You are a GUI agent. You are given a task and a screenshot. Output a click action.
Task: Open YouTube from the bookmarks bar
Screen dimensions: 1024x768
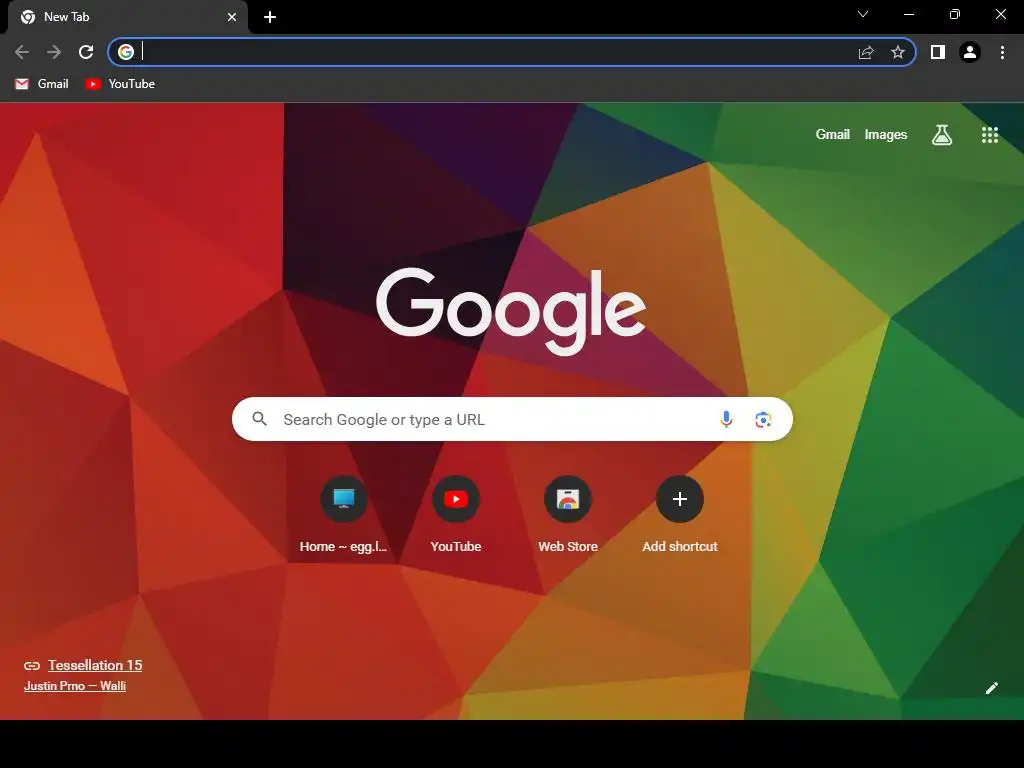(x=120, y=84)
